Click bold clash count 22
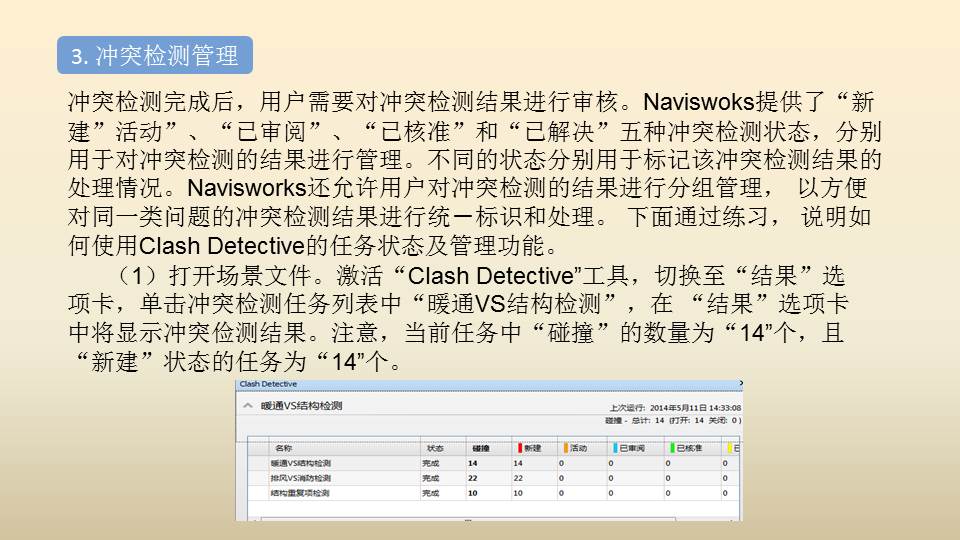 pyautogui.click(x=473, y=478)
